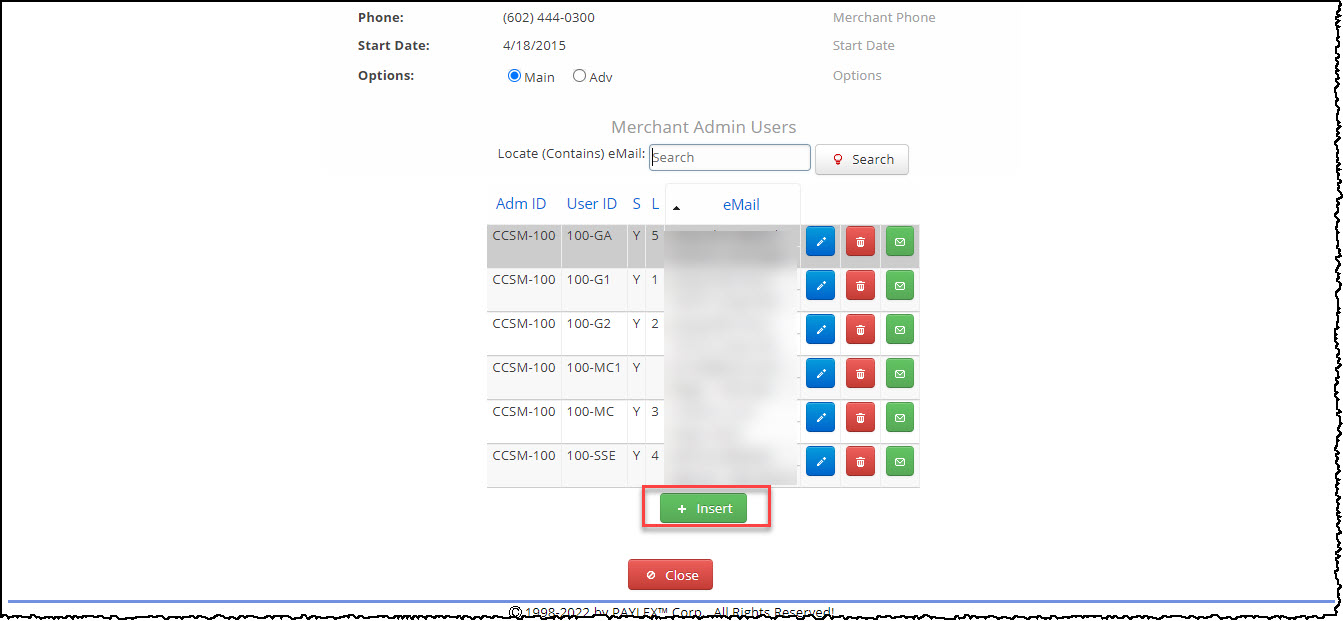Send email to user 100-SSE

click(900, 461)
